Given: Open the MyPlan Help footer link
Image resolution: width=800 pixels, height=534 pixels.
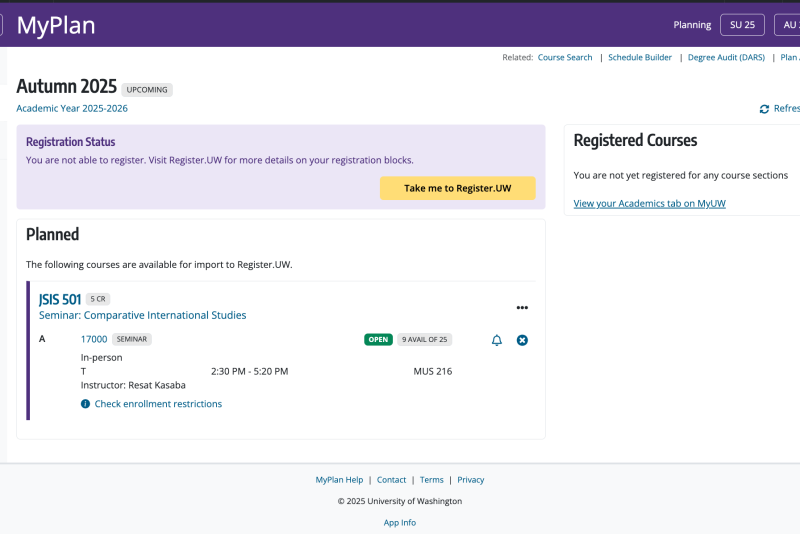Looking at the screenshot, I should (339, 480).
